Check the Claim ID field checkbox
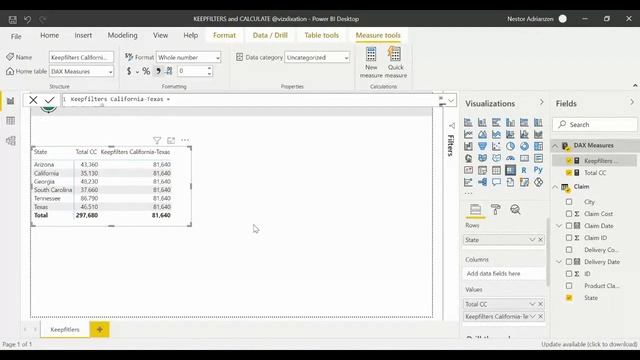This screenshot has height=360, width=640. click(x=569, y=238)
